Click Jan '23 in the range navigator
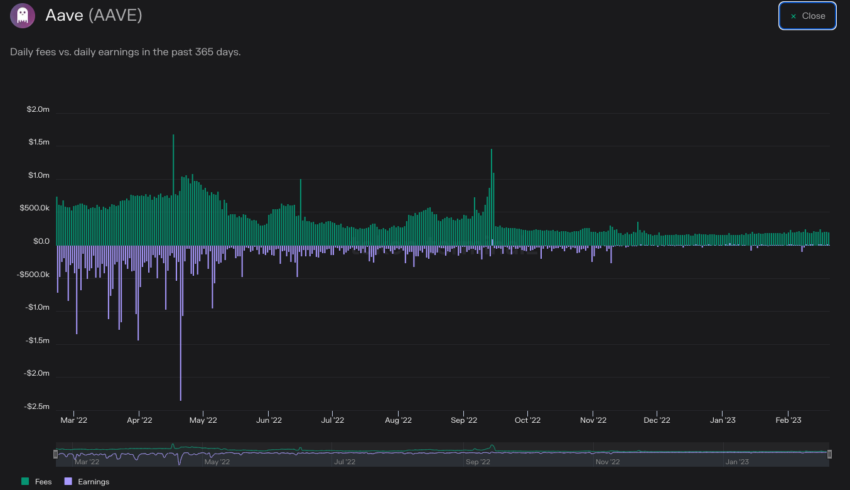The width and height of the screenshot is (850, 490). (x=737, y=462)
